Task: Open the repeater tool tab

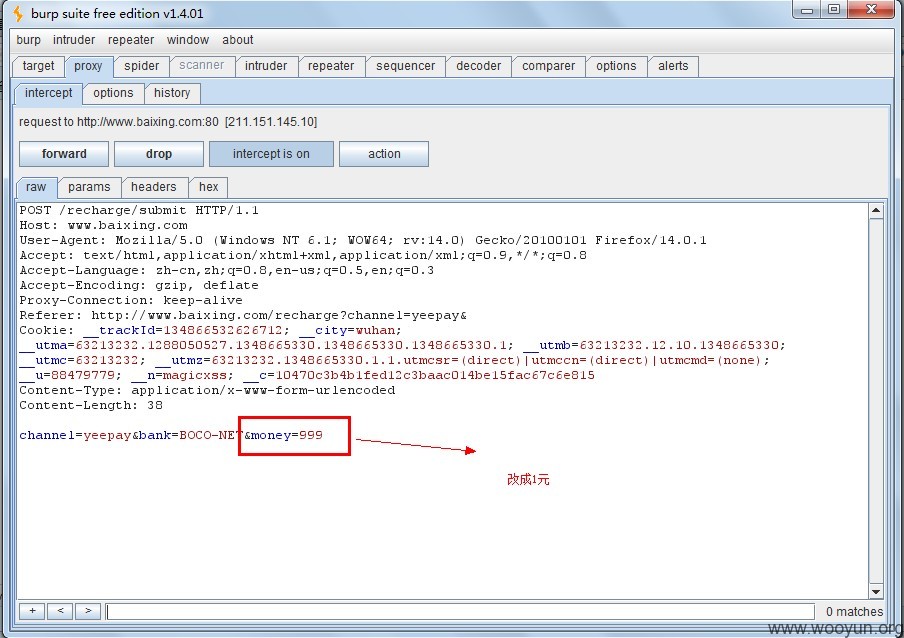Action: tap(331, 66)
